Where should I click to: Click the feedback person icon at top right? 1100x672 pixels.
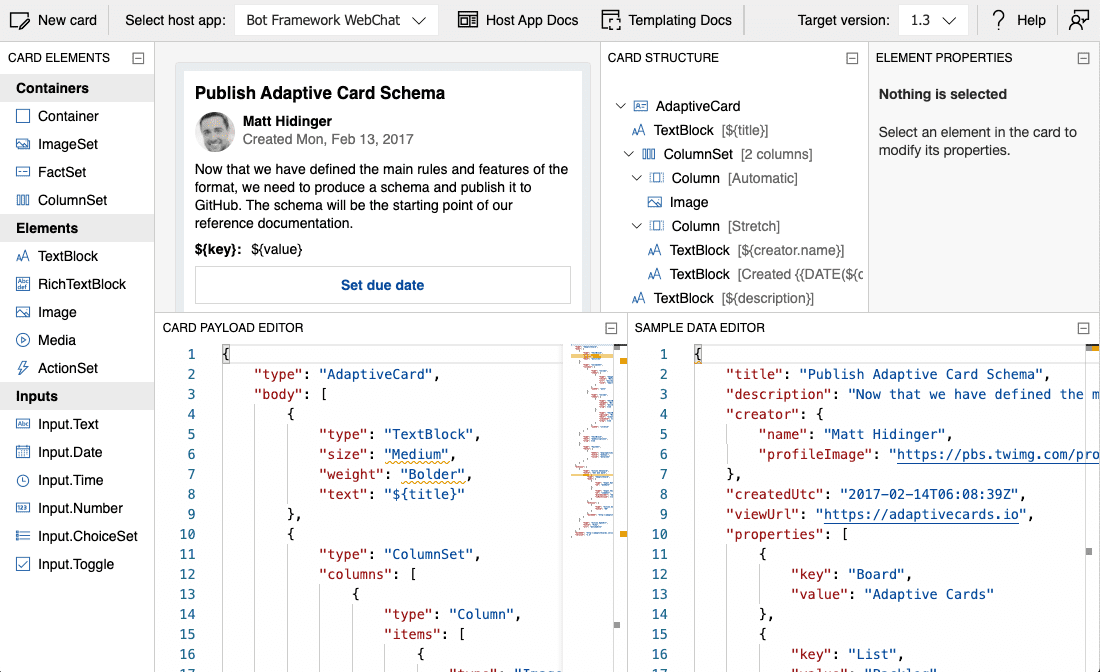point(1078,20)
